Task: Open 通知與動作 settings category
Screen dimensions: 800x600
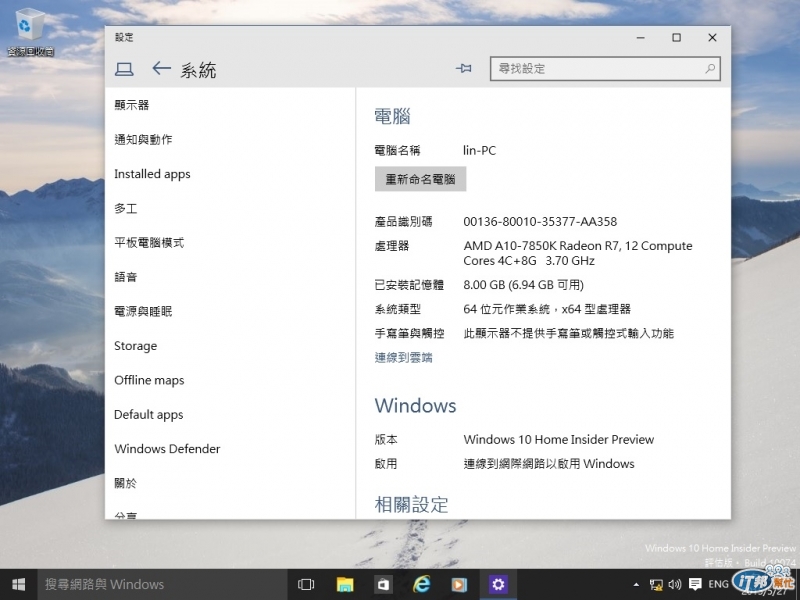Action: [143, 139]
